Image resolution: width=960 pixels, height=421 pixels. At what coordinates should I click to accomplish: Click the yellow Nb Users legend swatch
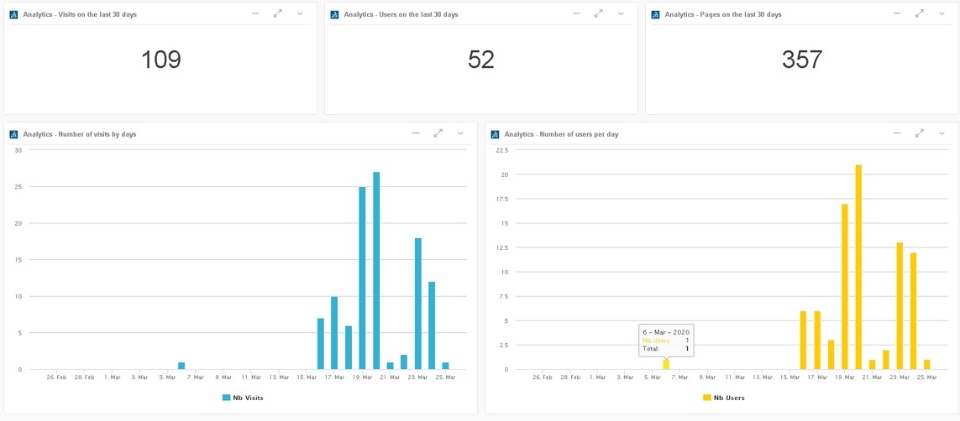pos(707,398)
